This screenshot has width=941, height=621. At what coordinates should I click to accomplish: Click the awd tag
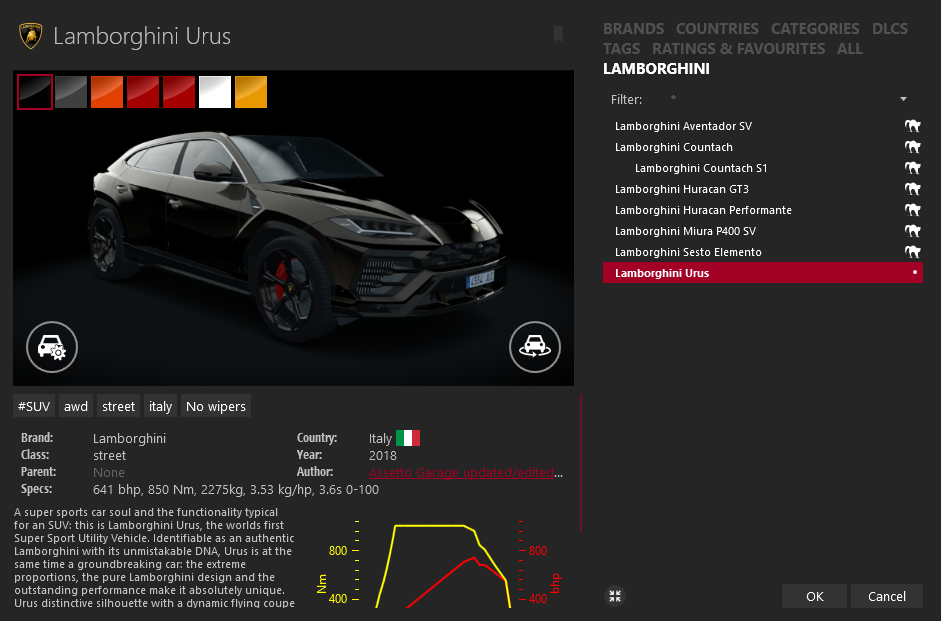pos(76,406)
